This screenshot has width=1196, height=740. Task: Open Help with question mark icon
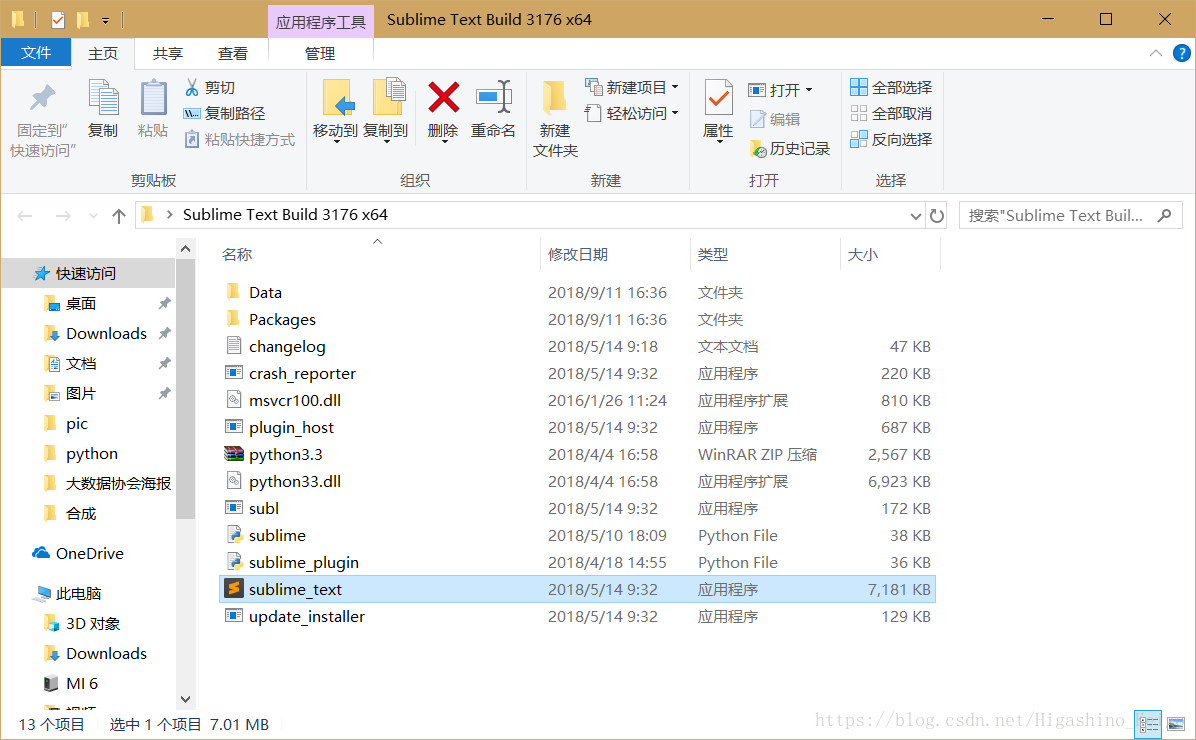1182,53
